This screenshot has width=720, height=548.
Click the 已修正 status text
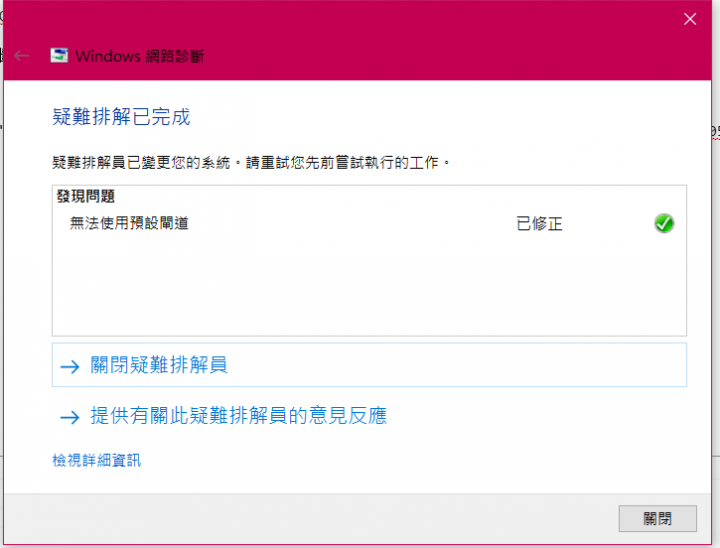click(x=539, y=224)
